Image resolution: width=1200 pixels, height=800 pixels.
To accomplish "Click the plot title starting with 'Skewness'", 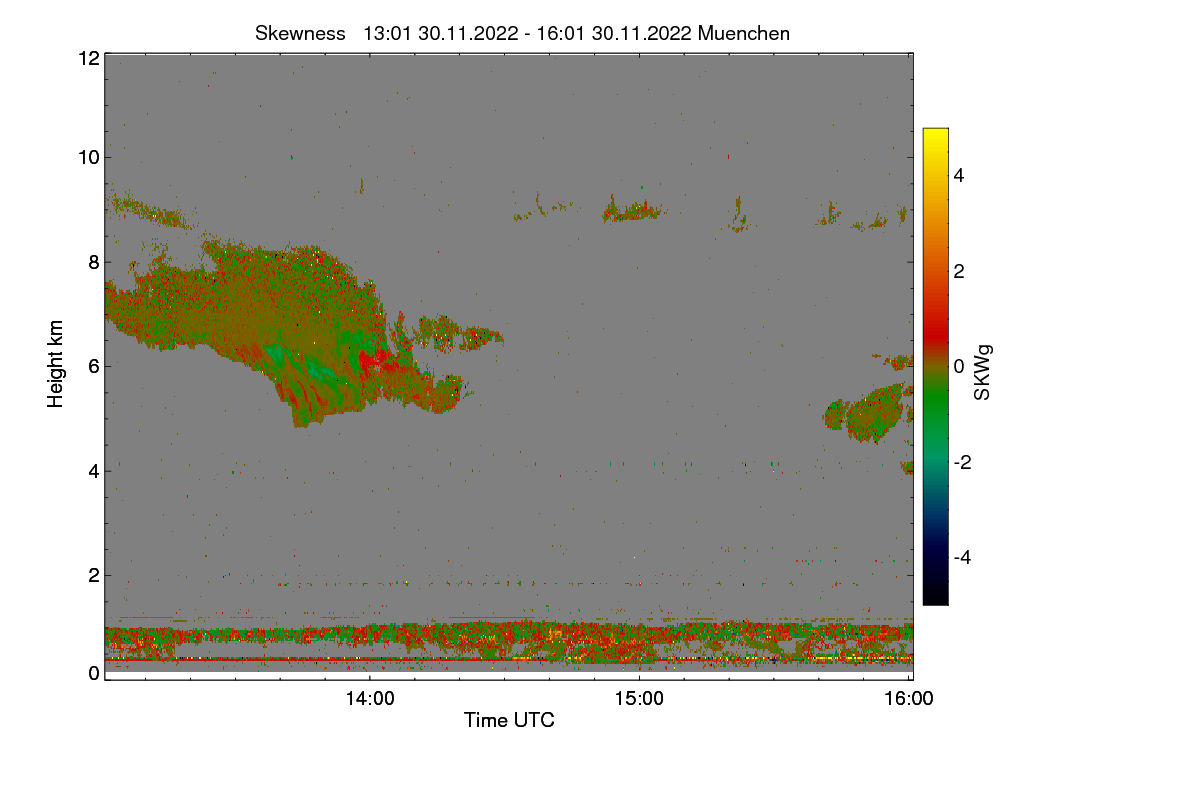I will (522, 33).
